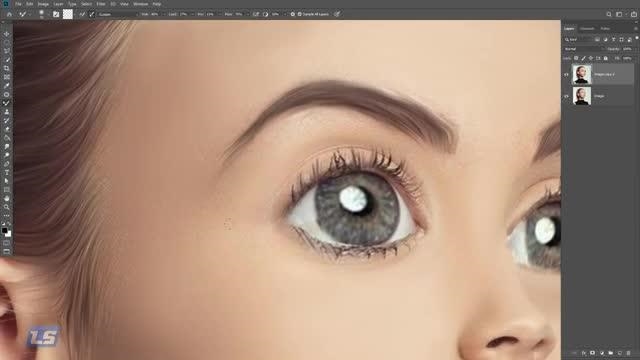Screen dimensions: 640x360
Task: Select the bottom image layer thumbnail
Action: pyautogui.click(x=582, y=96)
